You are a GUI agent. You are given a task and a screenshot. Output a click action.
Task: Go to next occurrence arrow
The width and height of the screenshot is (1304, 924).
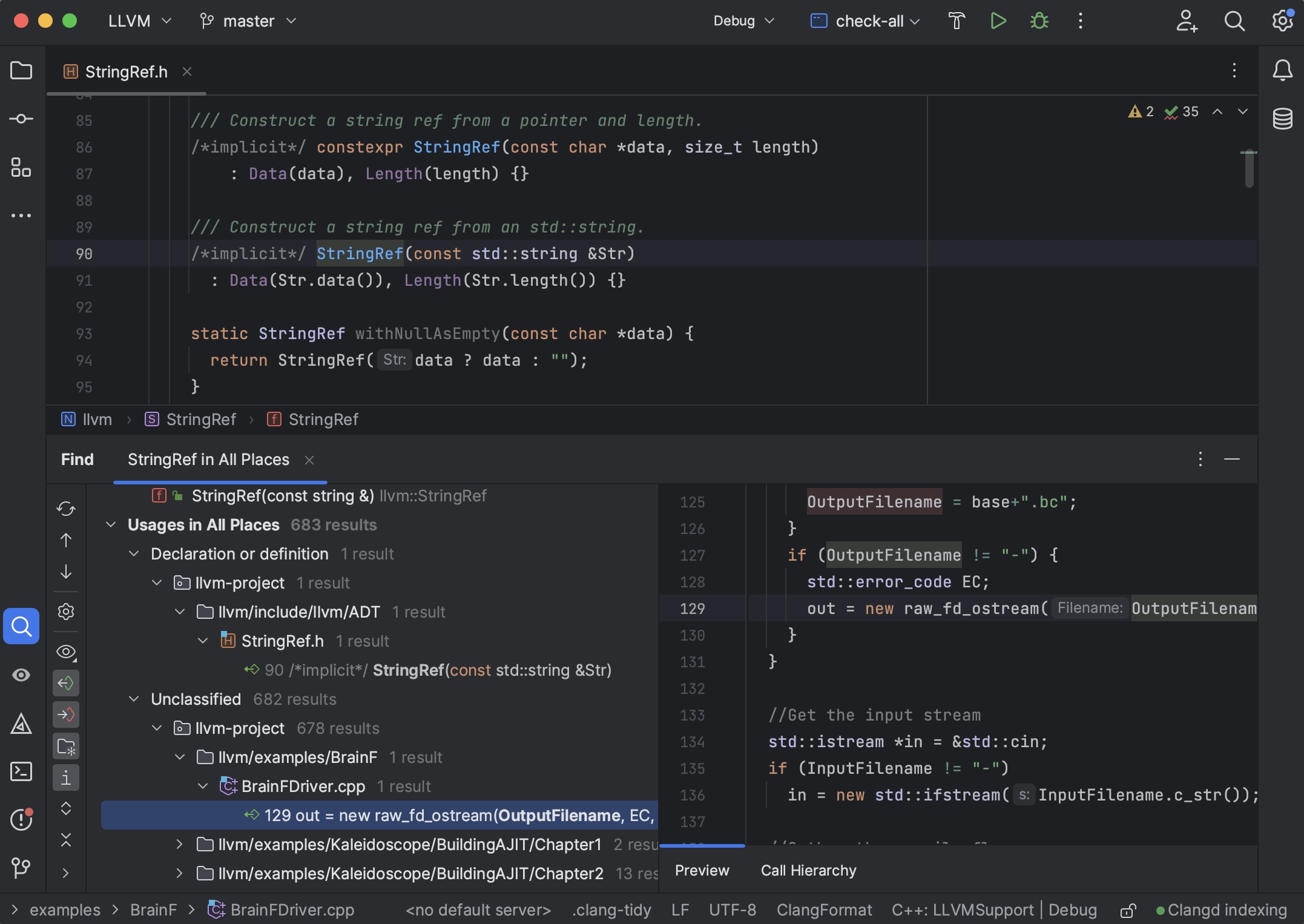[x=66, y=572]
